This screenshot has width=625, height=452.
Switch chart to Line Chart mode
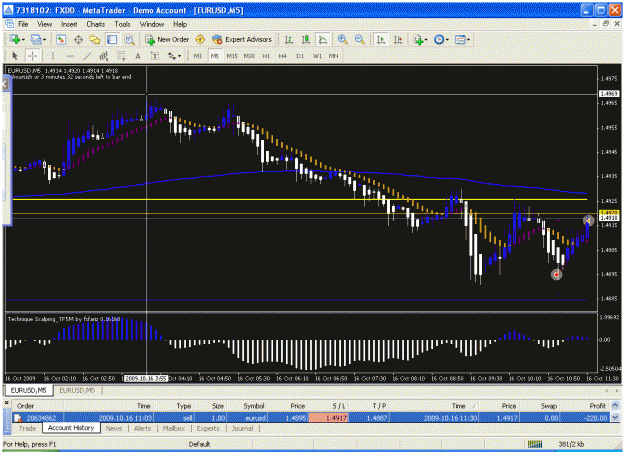(322, 39)
